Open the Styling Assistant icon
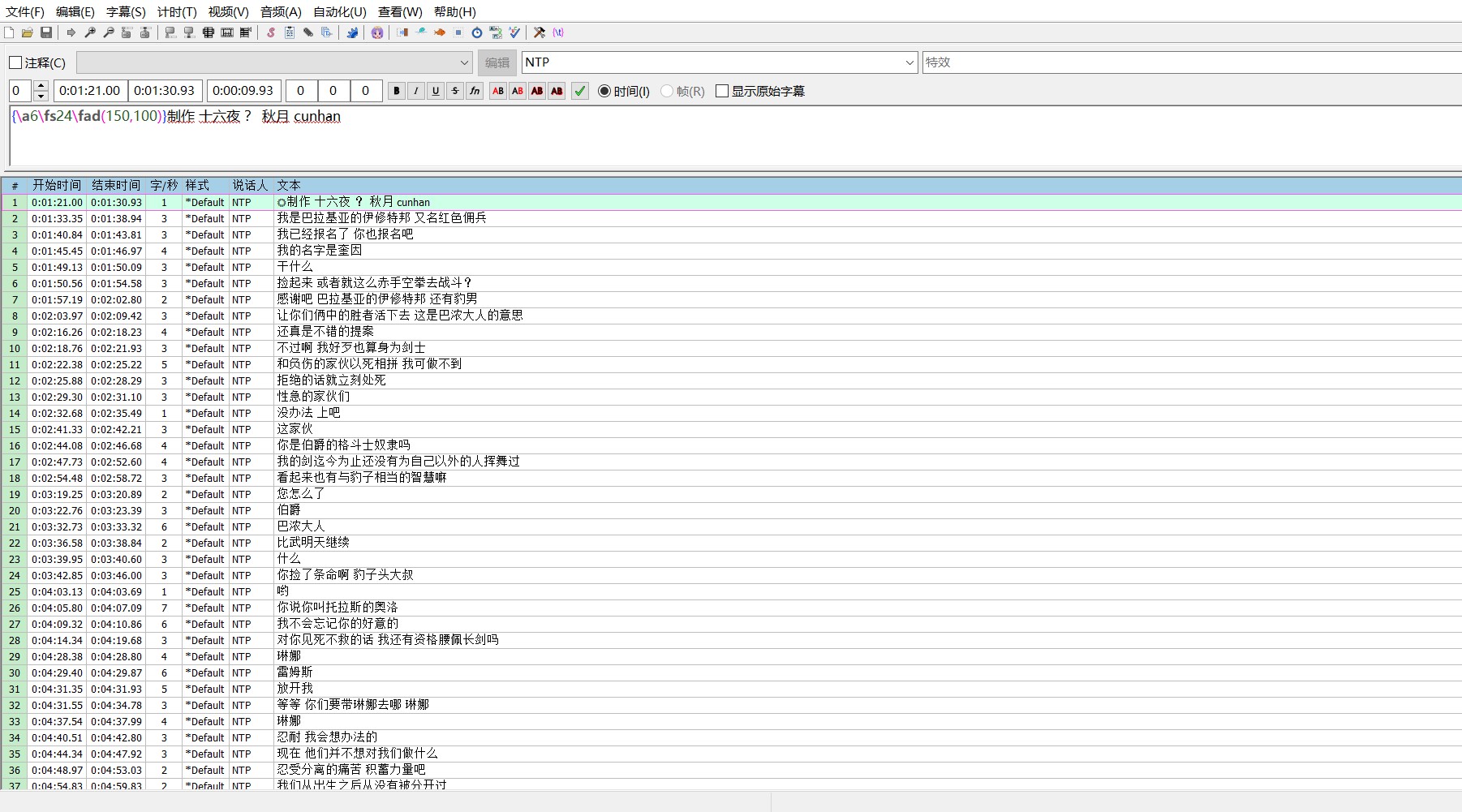This screenshot has height=812, width=1462. 421,32
